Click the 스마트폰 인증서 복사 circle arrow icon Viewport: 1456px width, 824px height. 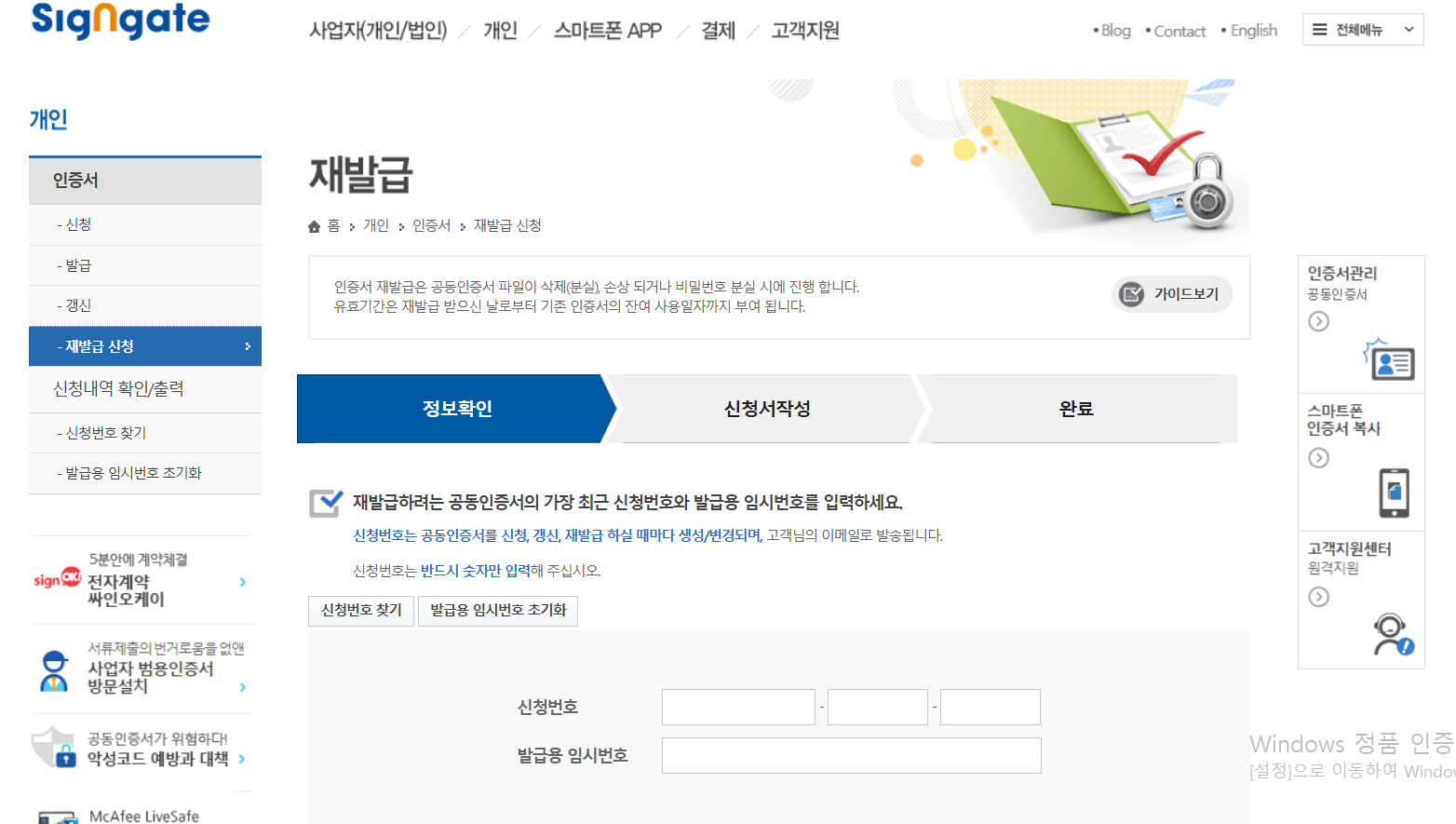pos(1318,458)
